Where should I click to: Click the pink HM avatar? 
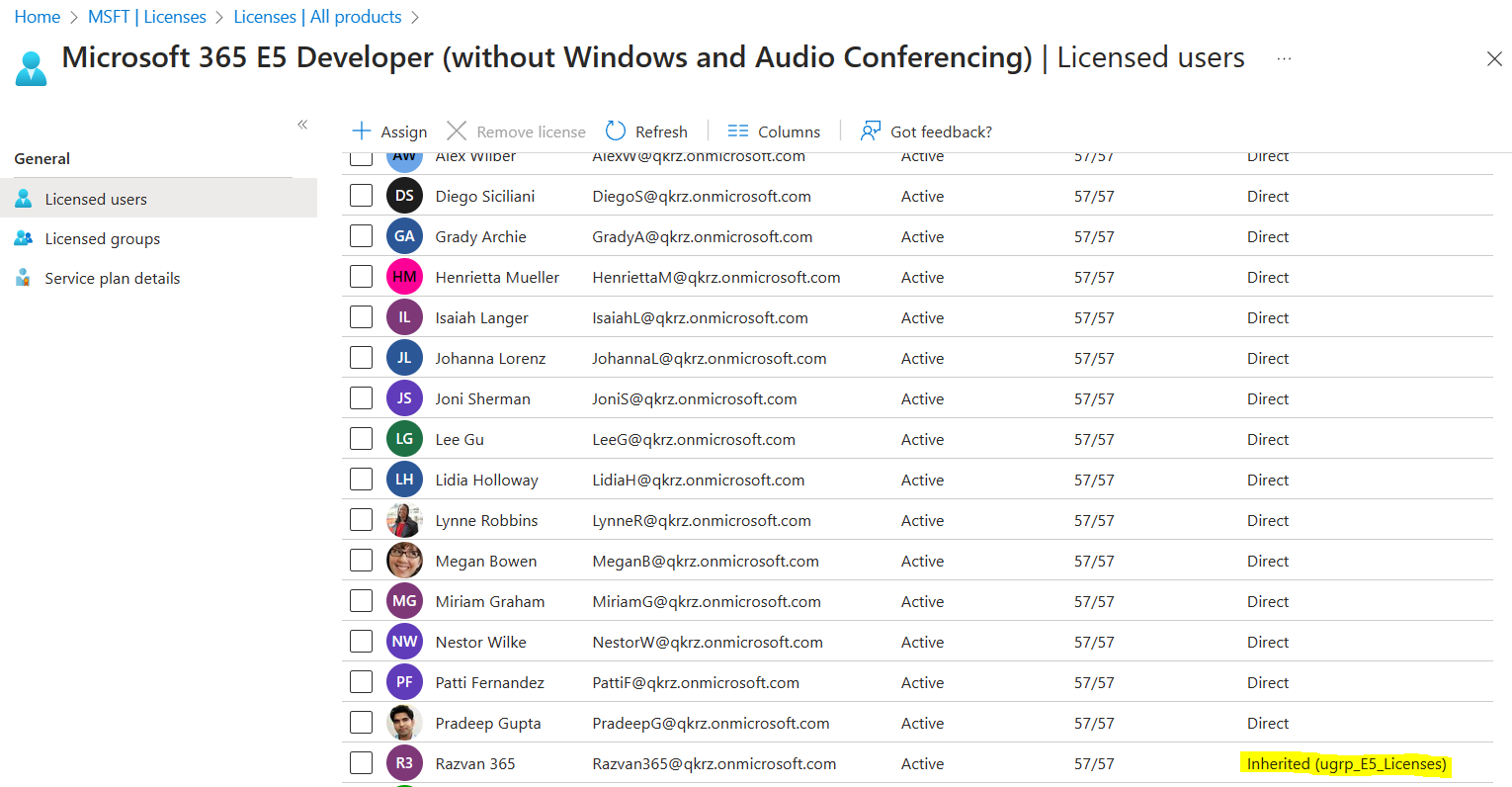point(404,277)
